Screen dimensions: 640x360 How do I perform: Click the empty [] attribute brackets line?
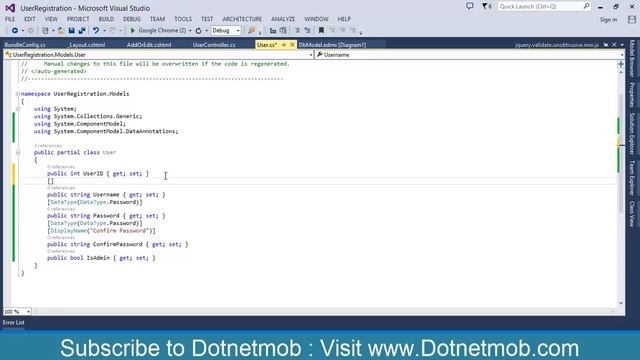pos(50,181)
